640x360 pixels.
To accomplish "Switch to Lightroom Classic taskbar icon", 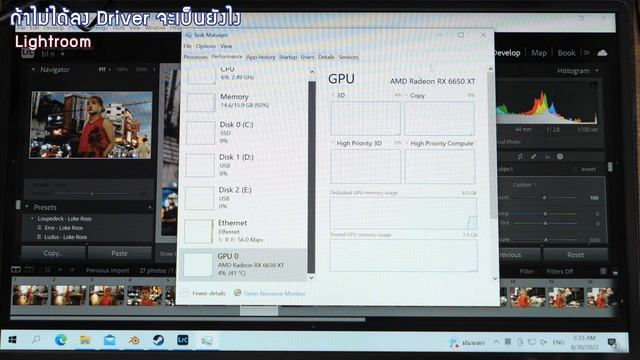I will (182, 340).
